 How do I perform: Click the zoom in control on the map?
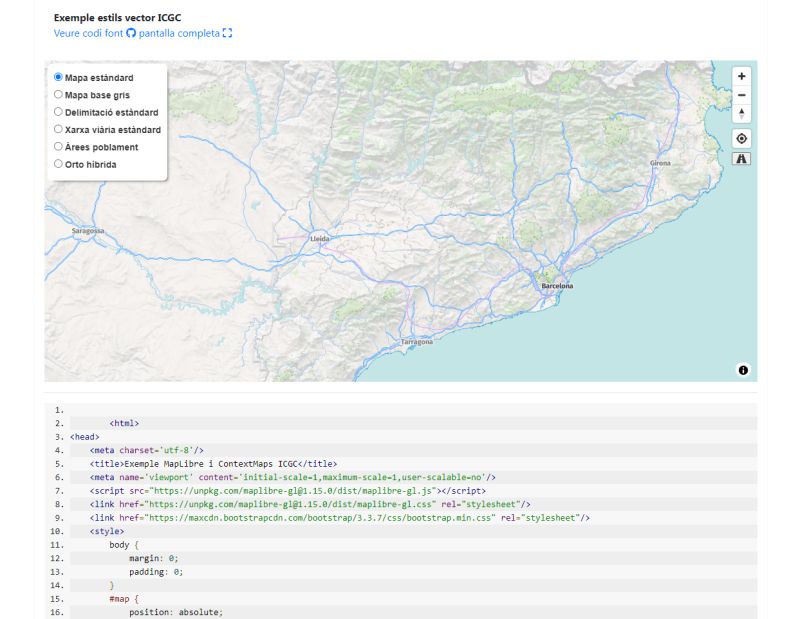click(740, 75)
